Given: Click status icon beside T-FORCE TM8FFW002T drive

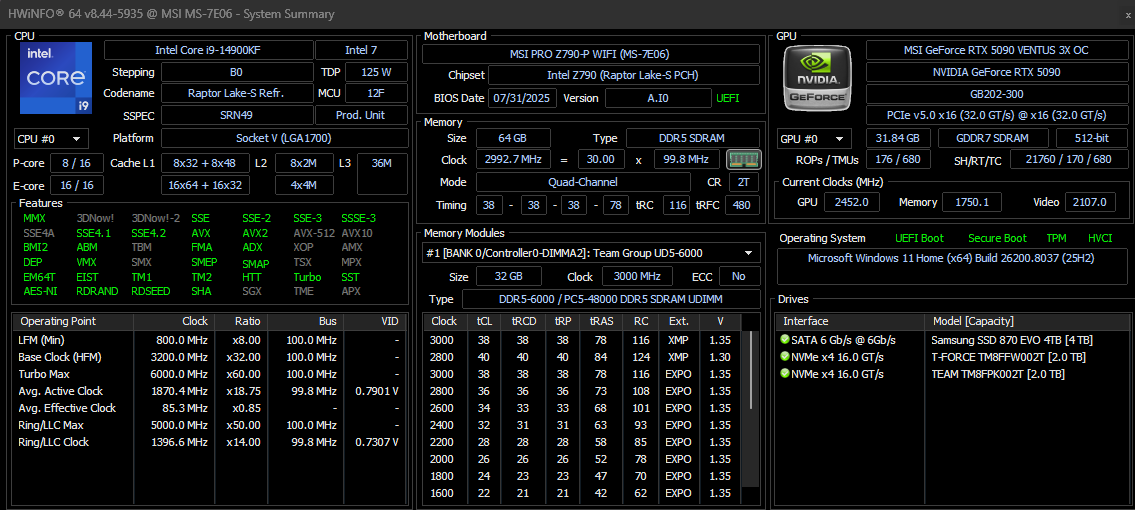Looking at the screenshot, I should click(785, 357).
